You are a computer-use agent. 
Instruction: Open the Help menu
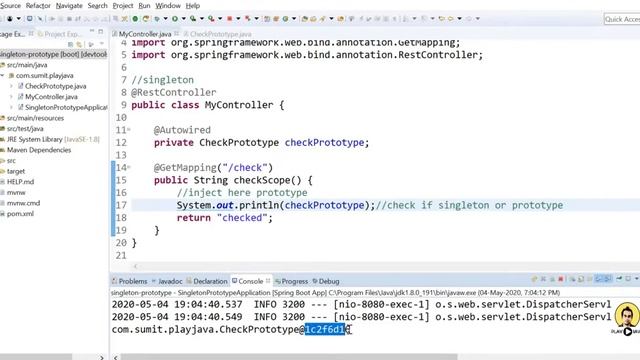(x=193, y=6)
